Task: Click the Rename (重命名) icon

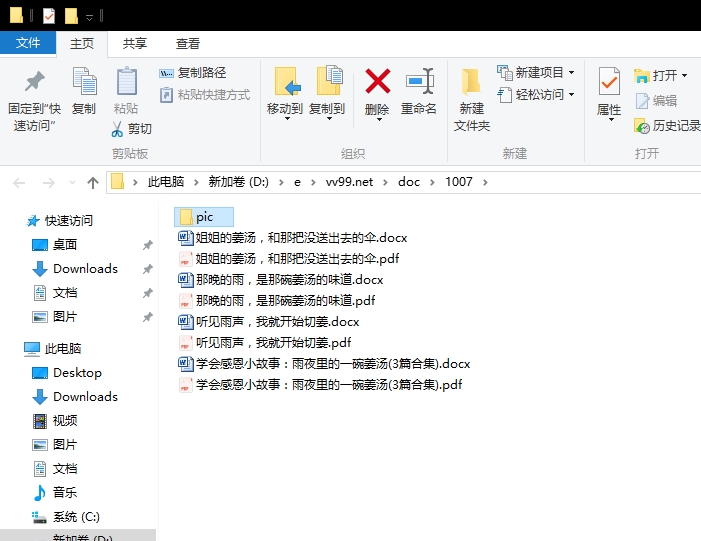Action: 419,81
